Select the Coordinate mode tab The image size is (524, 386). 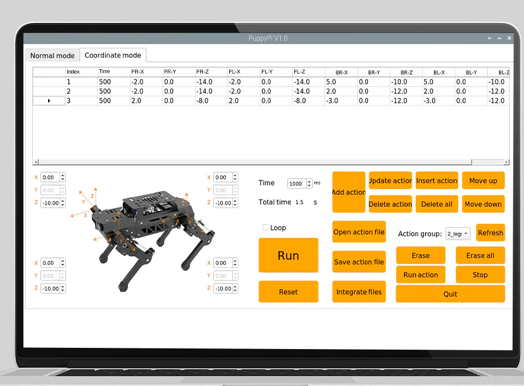[x=113, y=55]
